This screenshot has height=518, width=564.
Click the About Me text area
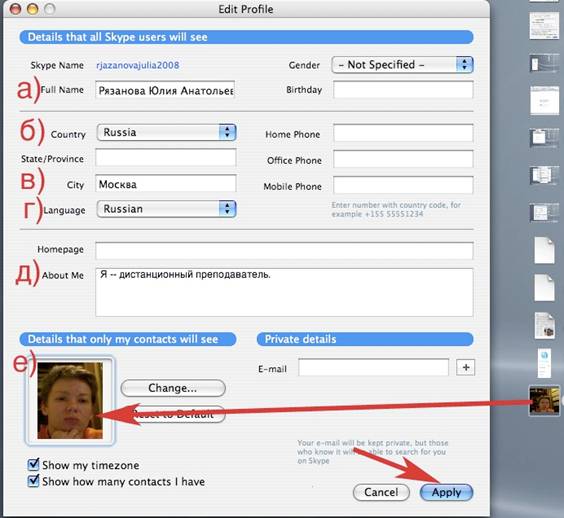[x=284, y=292]
